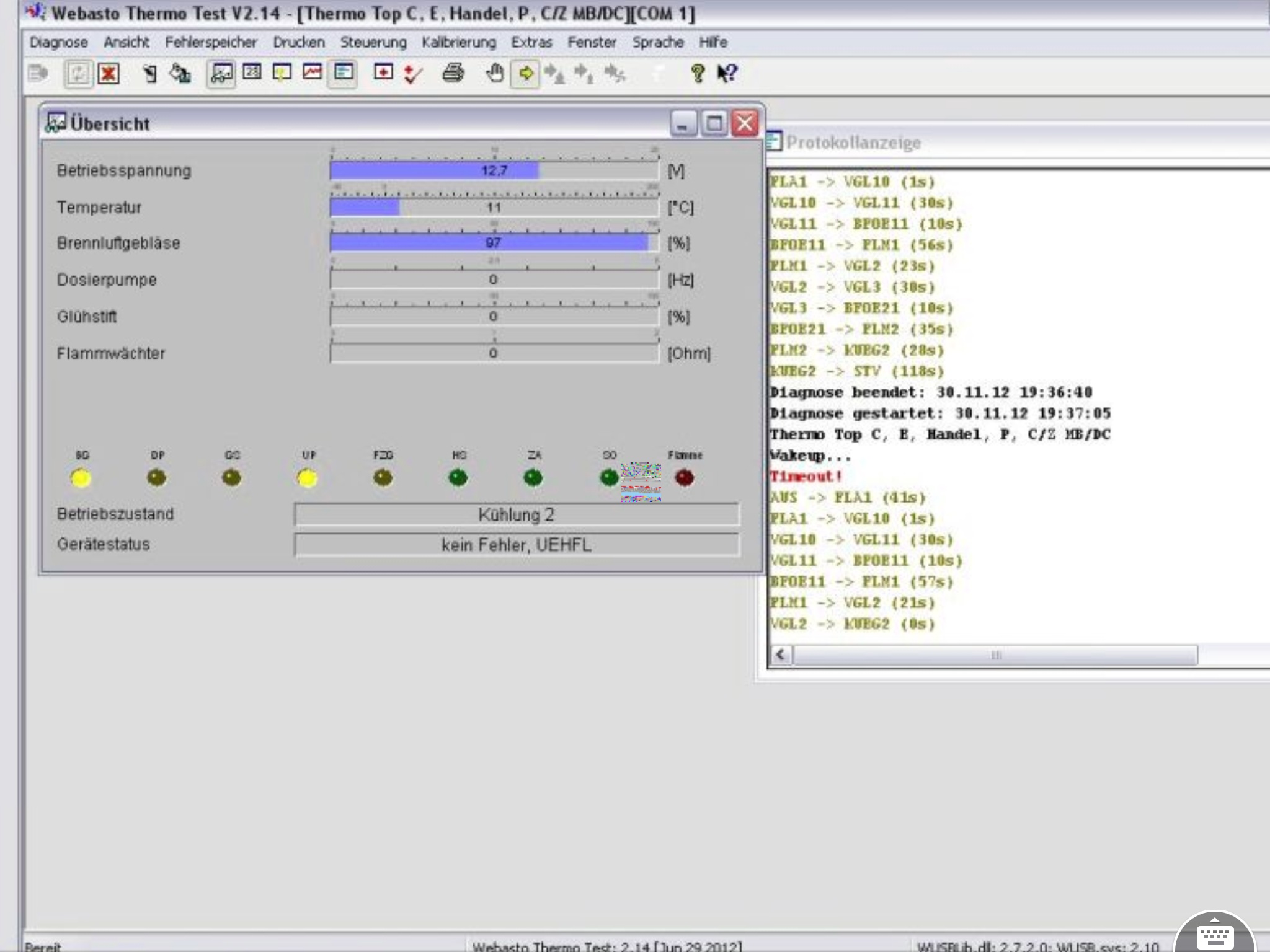Screen dimensions: 1270x952
Task: Click the Betriebszustand field showing Kühlung 2
Action: [517, 514]
